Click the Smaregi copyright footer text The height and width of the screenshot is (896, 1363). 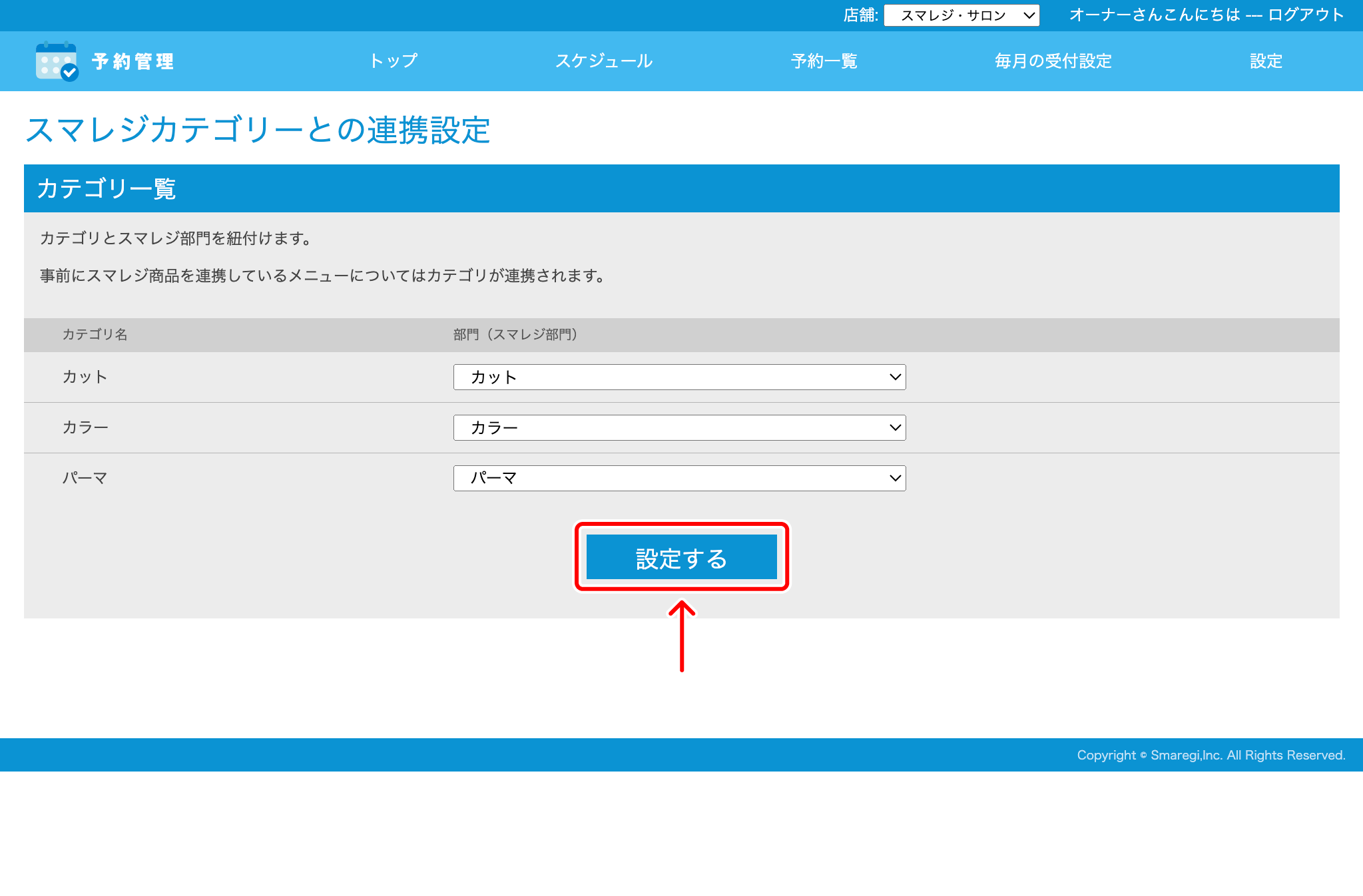pos(1211,755)
